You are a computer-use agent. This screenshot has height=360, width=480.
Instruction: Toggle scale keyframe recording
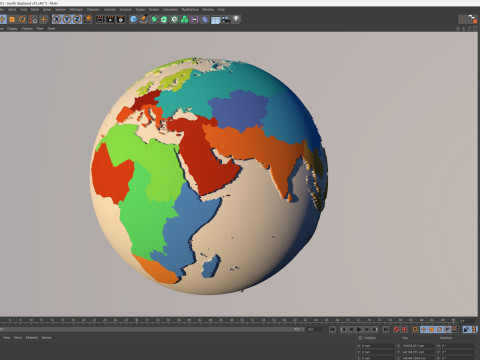pyautogui.click(x=432, y=329)
